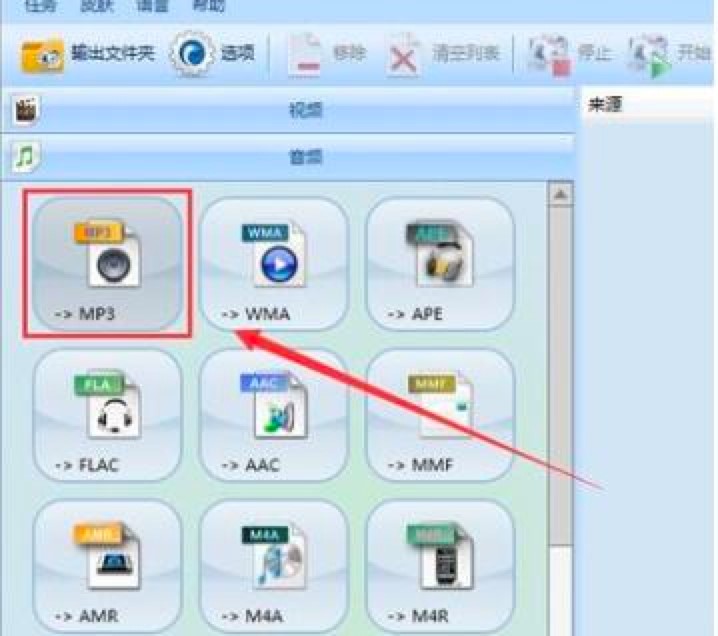Choose the -> AAC format tile
This screenshot has width=718, height=636.
274,415
